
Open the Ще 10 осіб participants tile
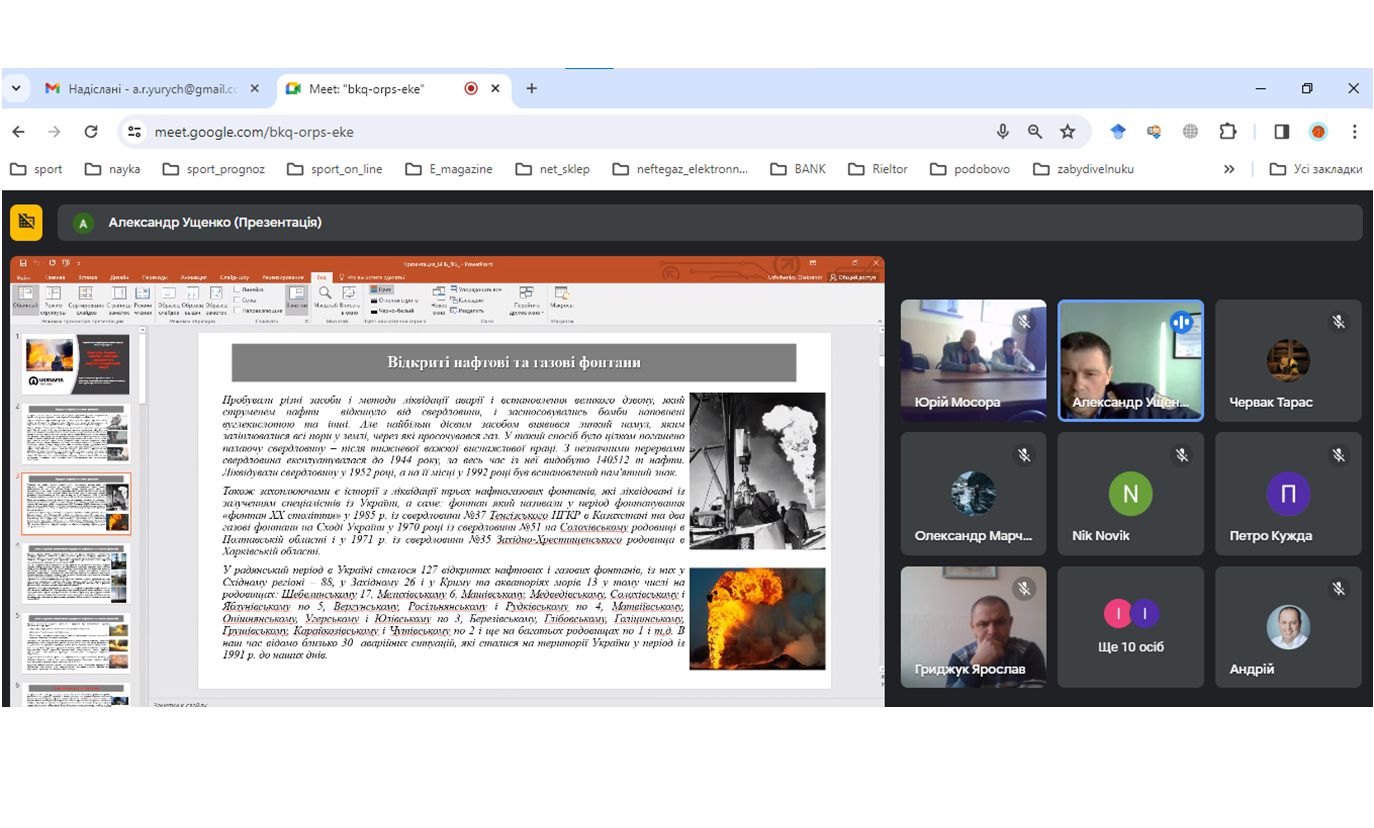point(1130,627)
